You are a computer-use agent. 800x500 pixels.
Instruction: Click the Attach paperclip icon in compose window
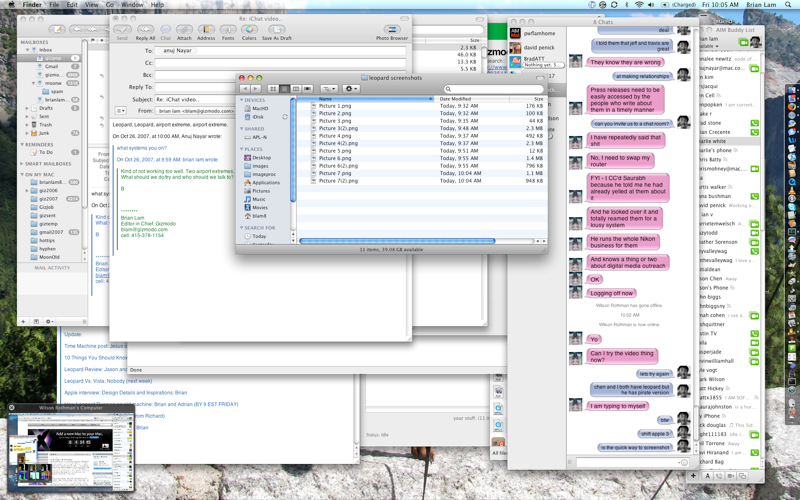(184, 32)
